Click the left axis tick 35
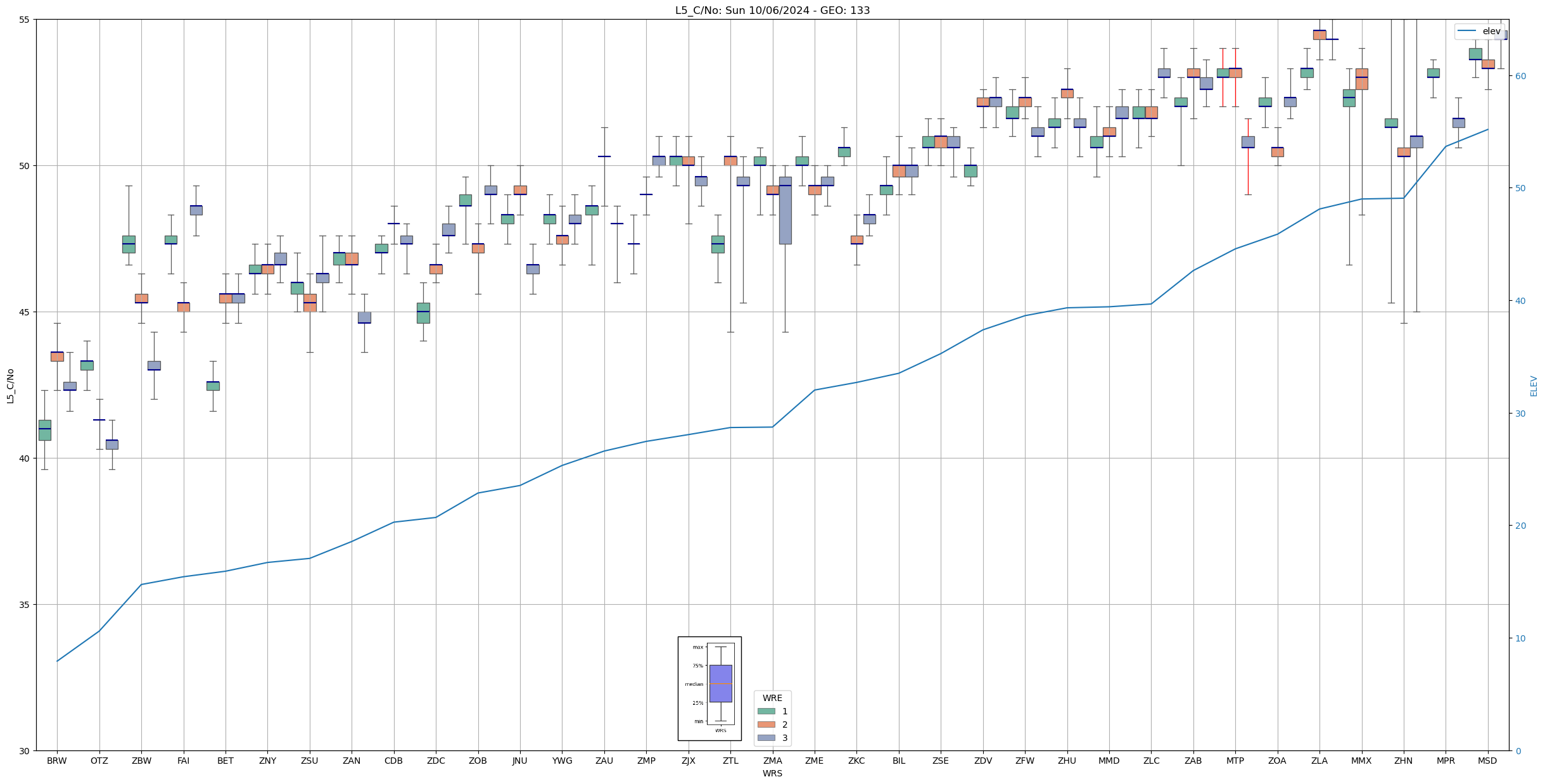The image size is (1545, 784). tap(25, 605)
